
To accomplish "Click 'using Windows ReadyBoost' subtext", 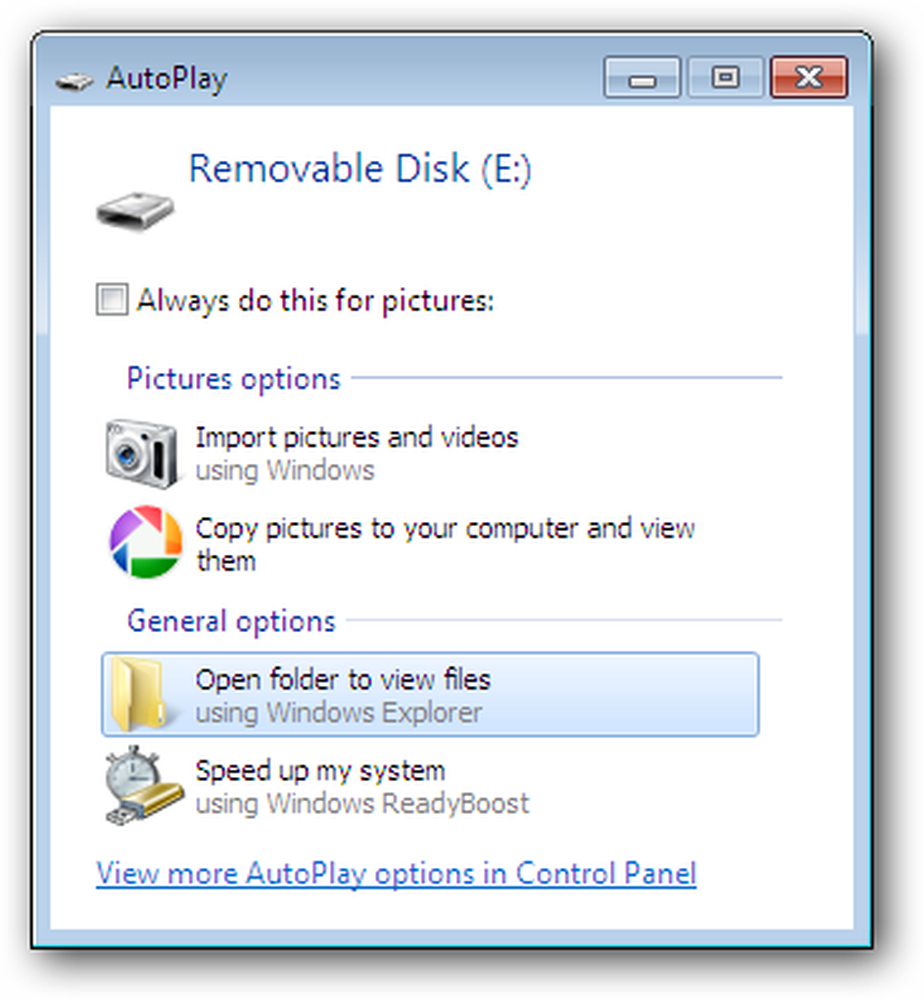I will (362, 804).
